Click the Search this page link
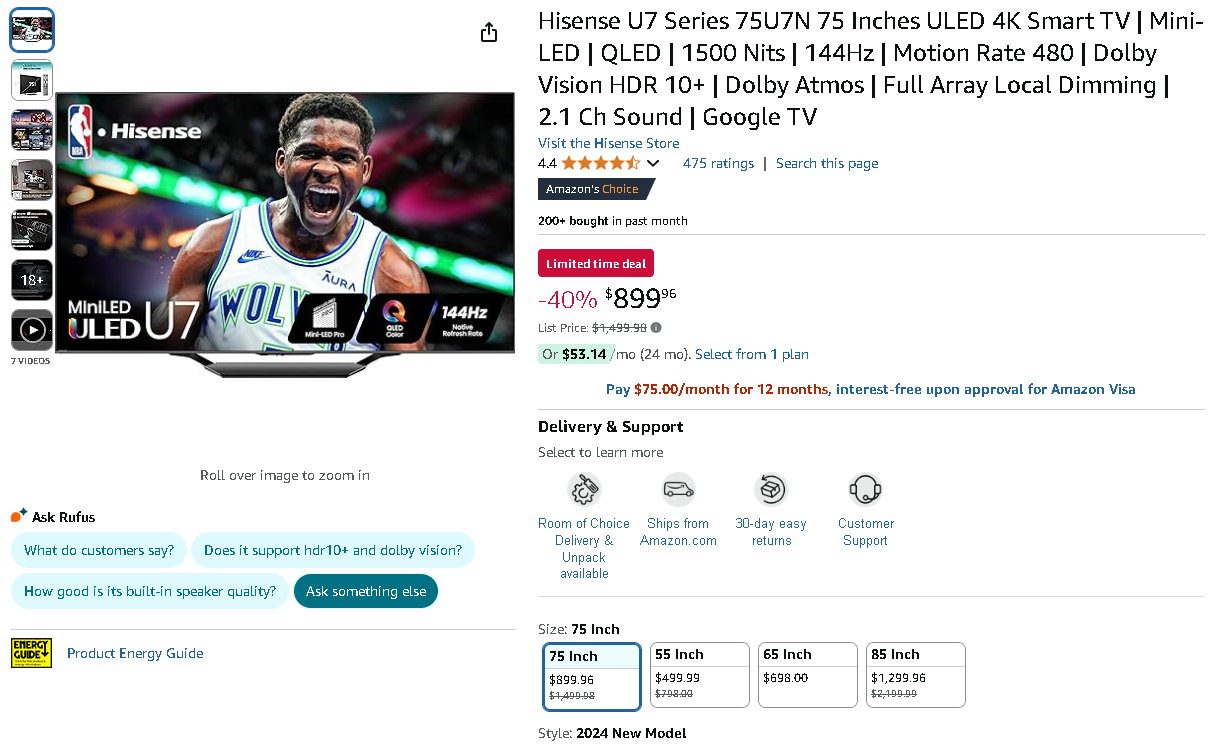Screen dimensions: 1212x750 pos(827,163)
